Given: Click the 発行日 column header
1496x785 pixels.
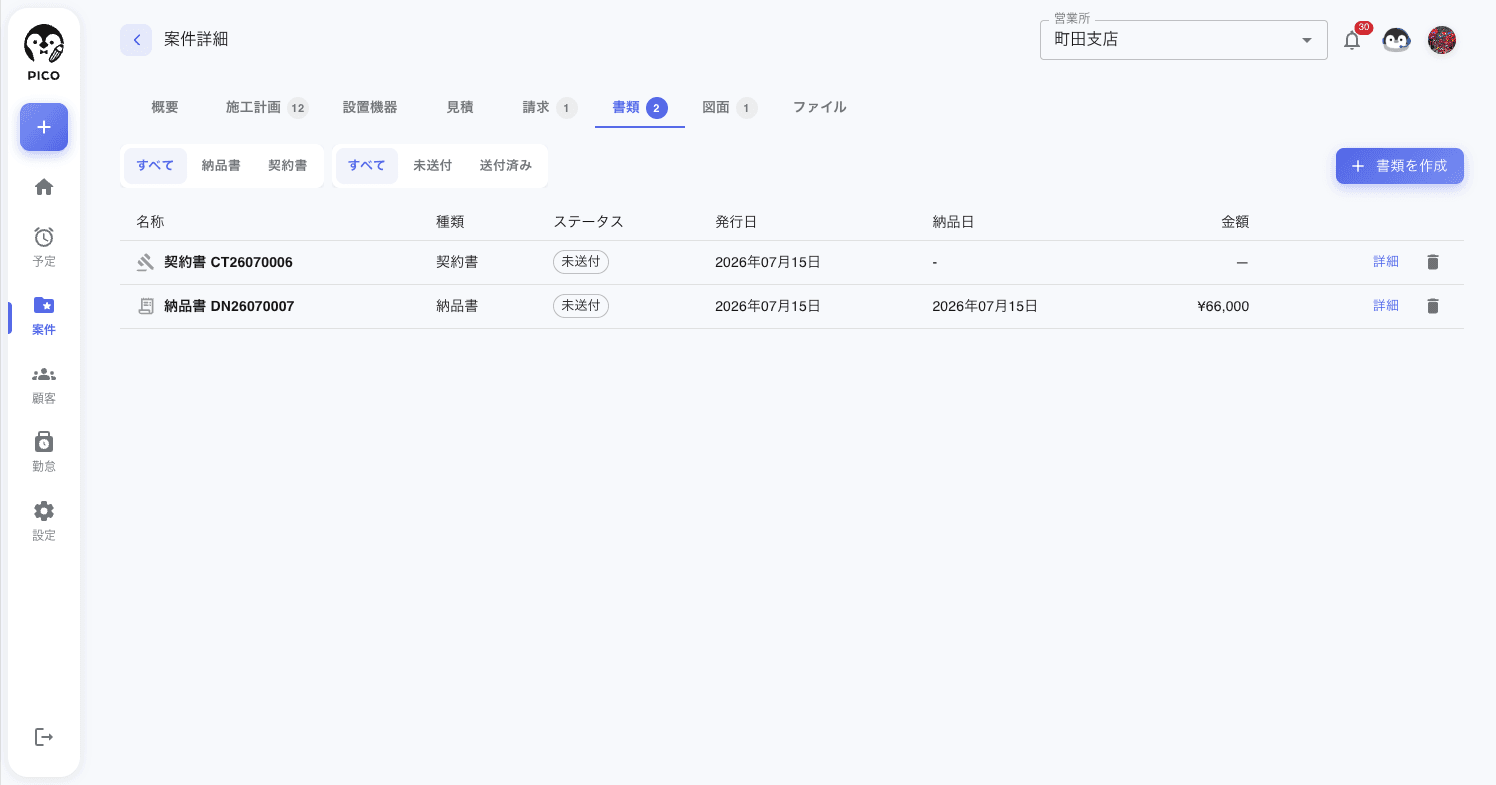Looking at the screenshot, I should pyautogui.click(x=736, y=221).
